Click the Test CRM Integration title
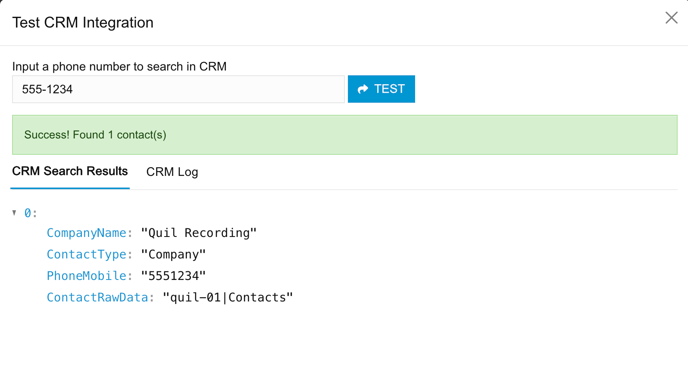Screen dimensions: 688x375 coord(83,22)
